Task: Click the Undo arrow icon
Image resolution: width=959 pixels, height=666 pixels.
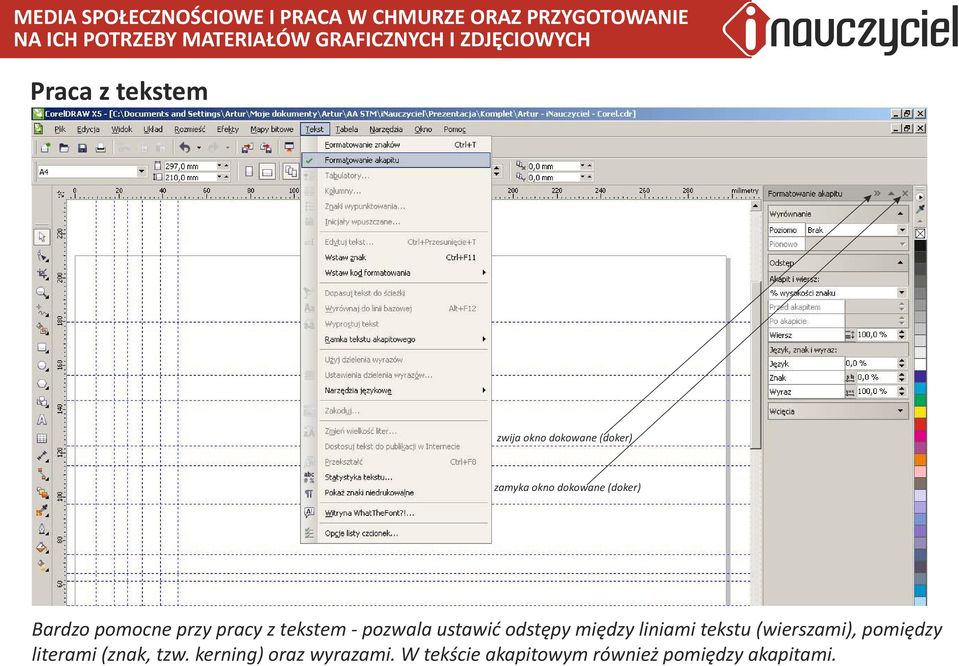Action: [x=184, y=148]
